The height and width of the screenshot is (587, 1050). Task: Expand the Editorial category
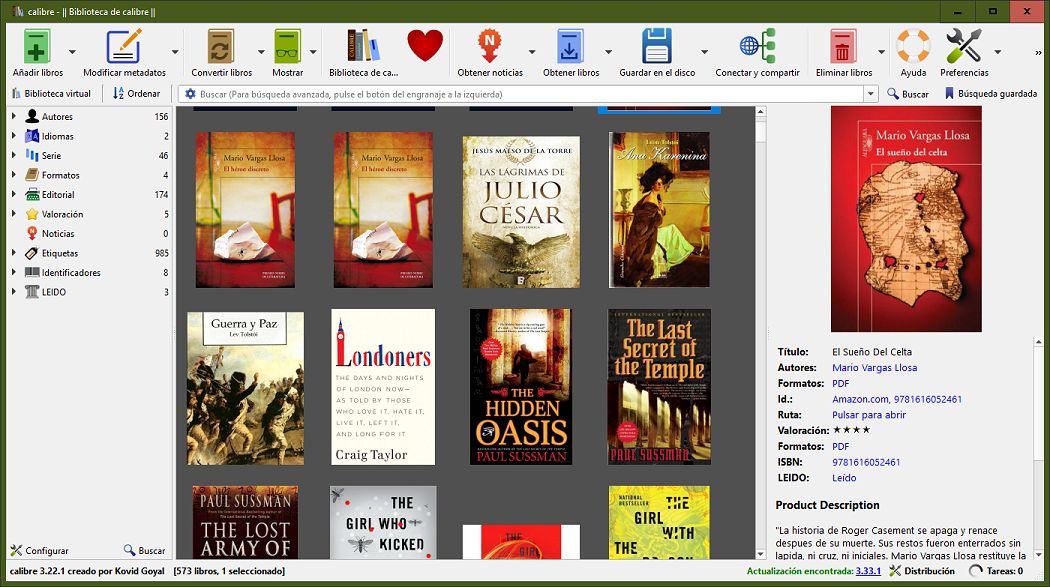tap(13, 194)
